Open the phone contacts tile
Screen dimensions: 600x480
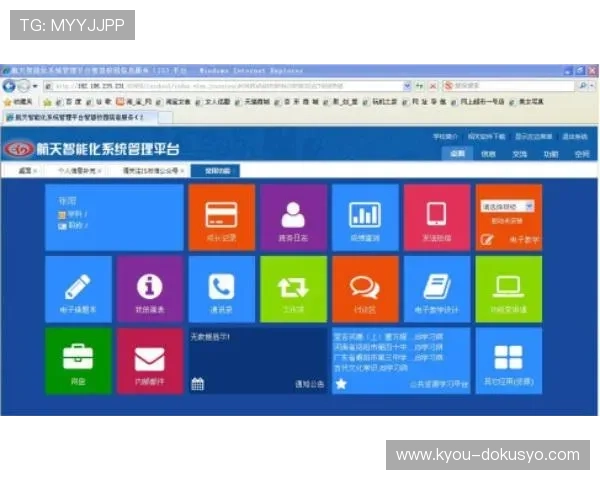[222, 289]
